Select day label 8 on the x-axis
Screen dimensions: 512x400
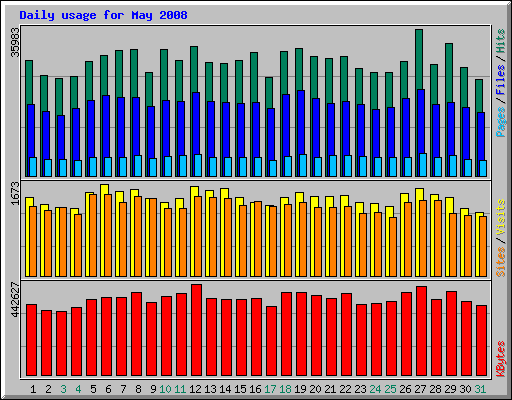pos(138,389)
